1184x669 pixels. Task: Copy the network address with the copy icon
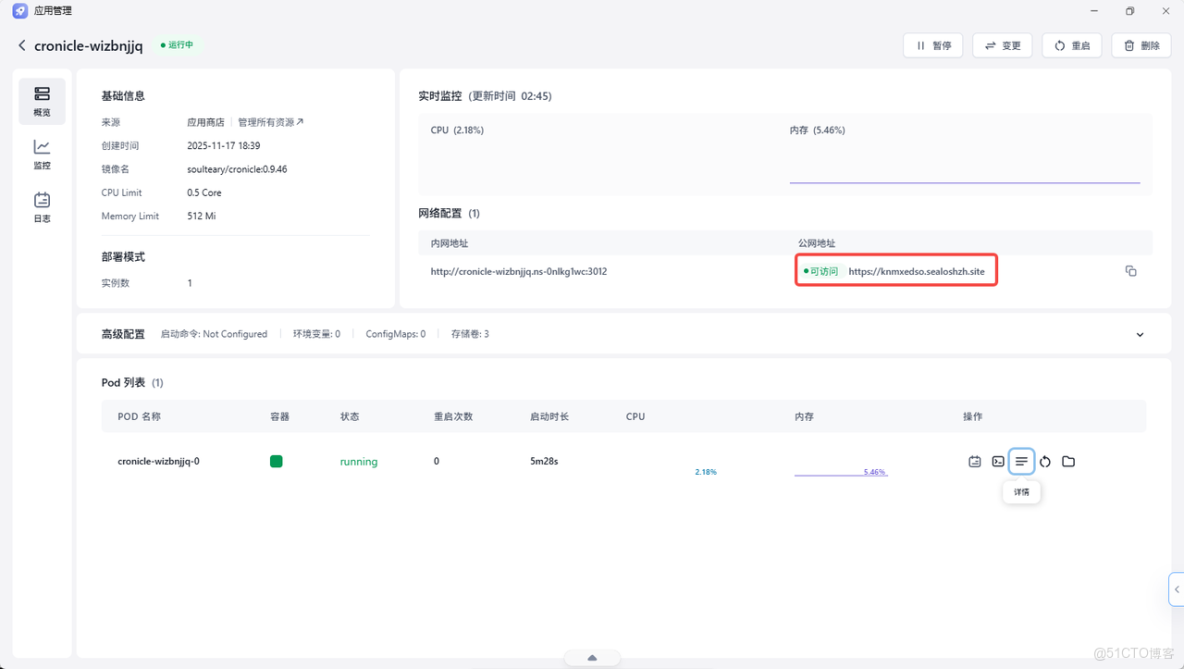click(1131, 270)
